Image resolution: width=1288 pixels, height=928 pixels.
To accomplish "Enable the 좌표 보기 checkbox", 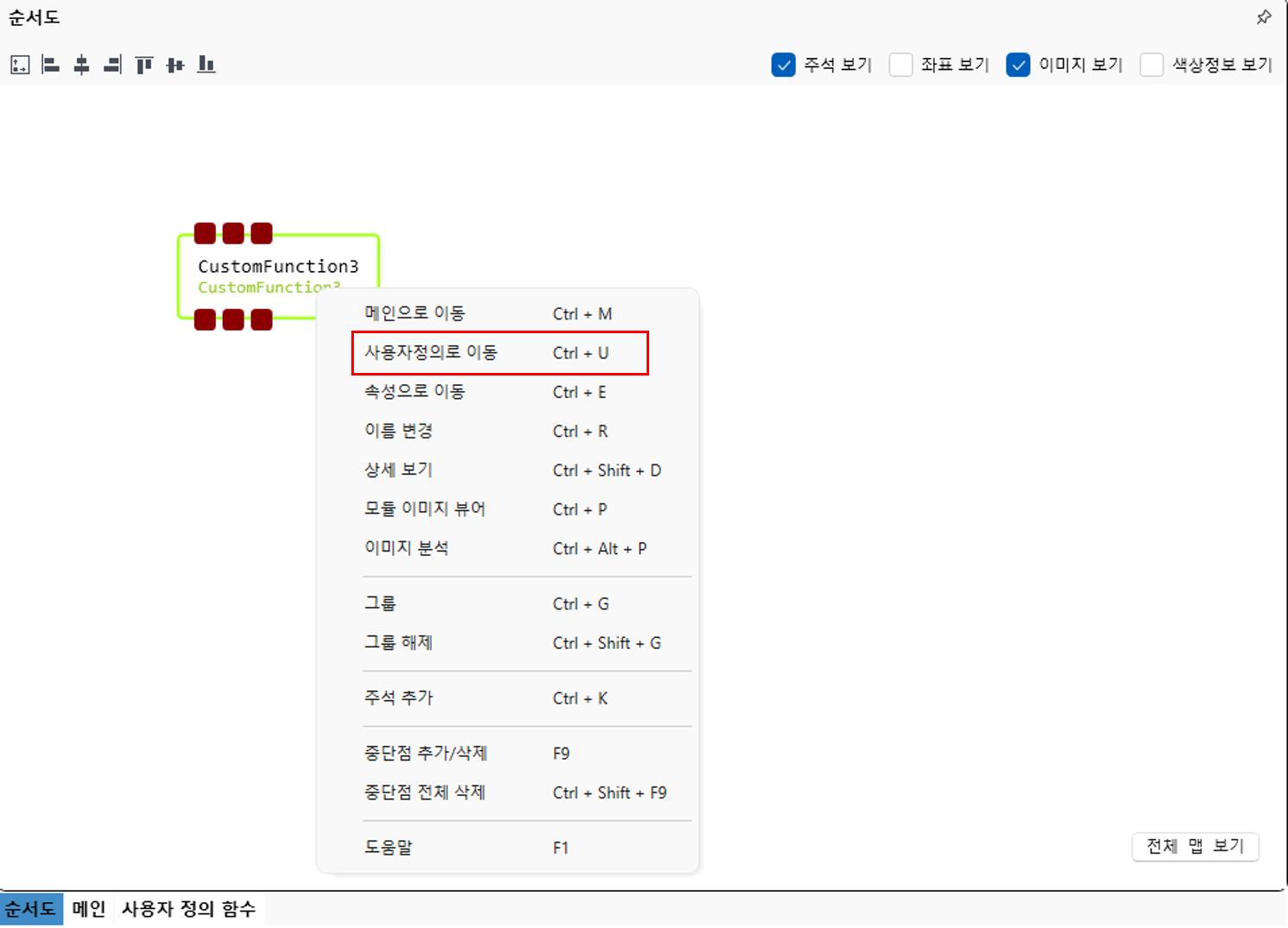I will 900,65.
